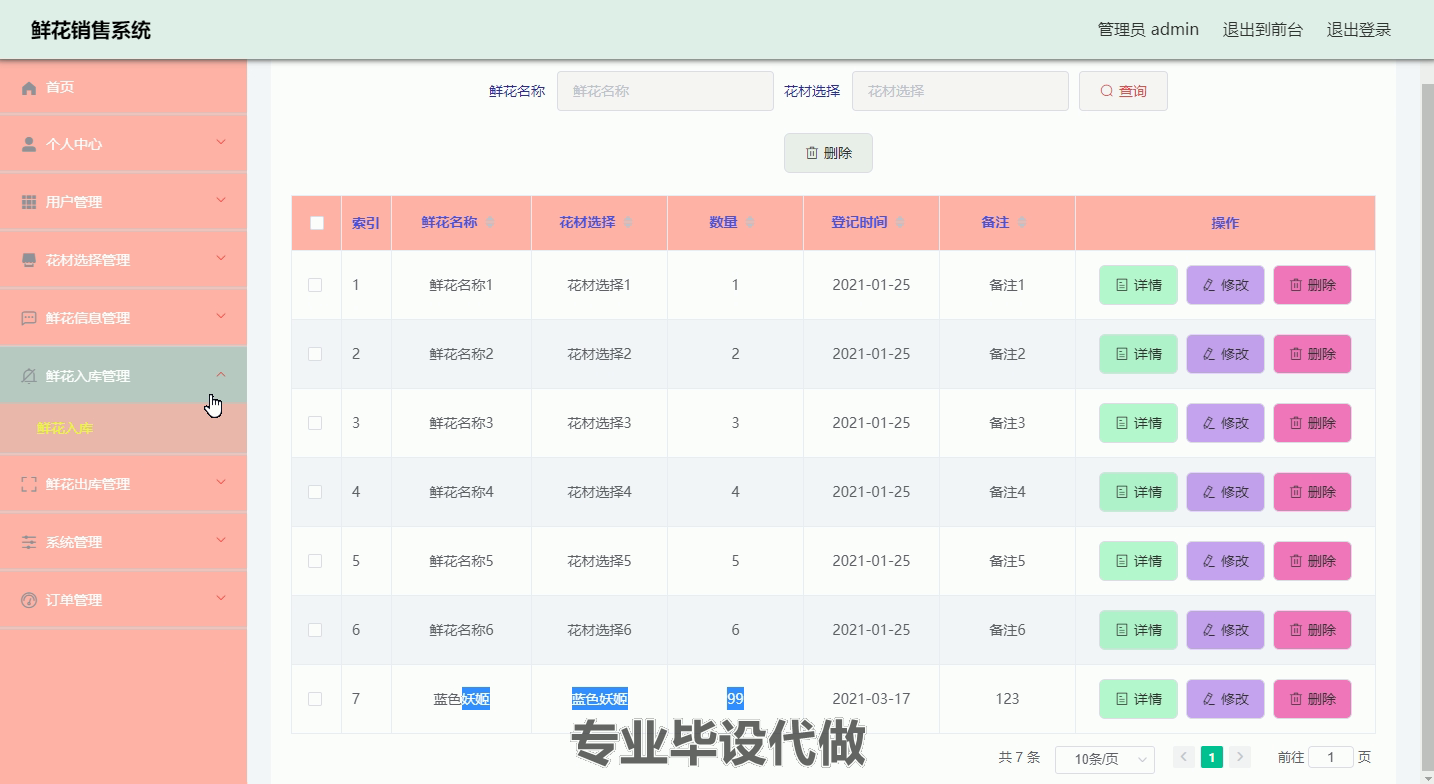Click 管理员 admin in header
This screenshot has width=1434, height=784.
point(1148,30)
